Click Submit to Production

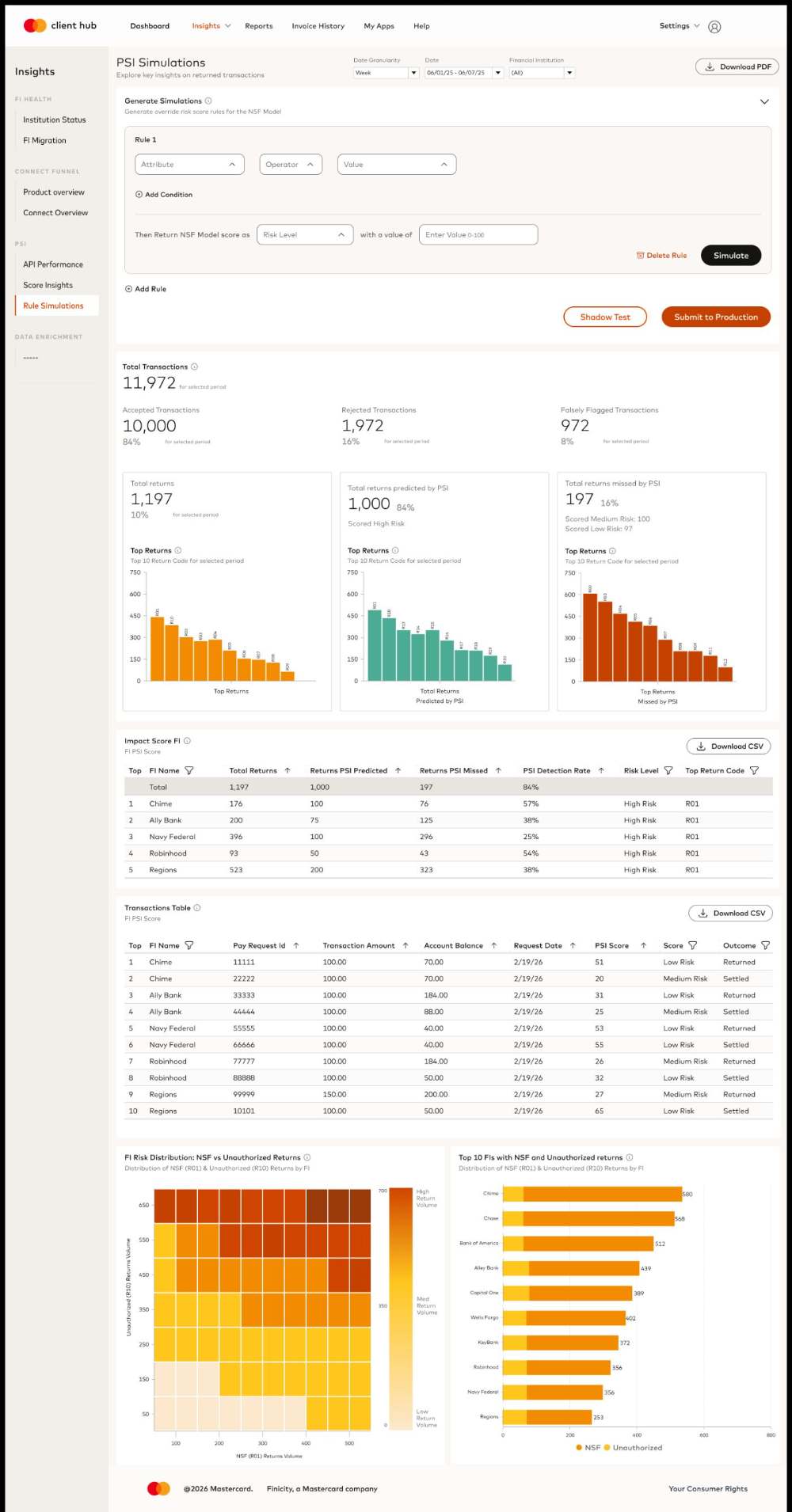coord(716,317)
